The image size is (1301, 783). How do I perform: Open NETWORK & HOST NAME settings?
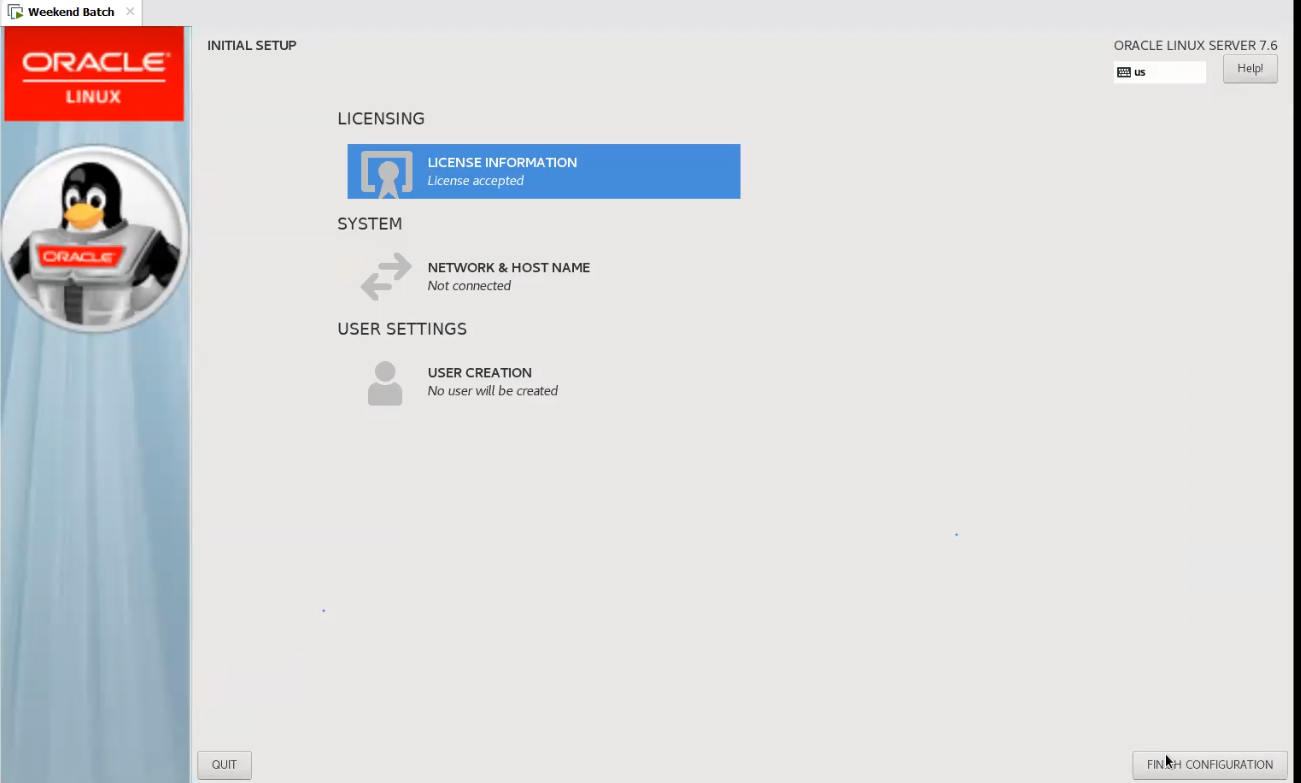[544, 276]
